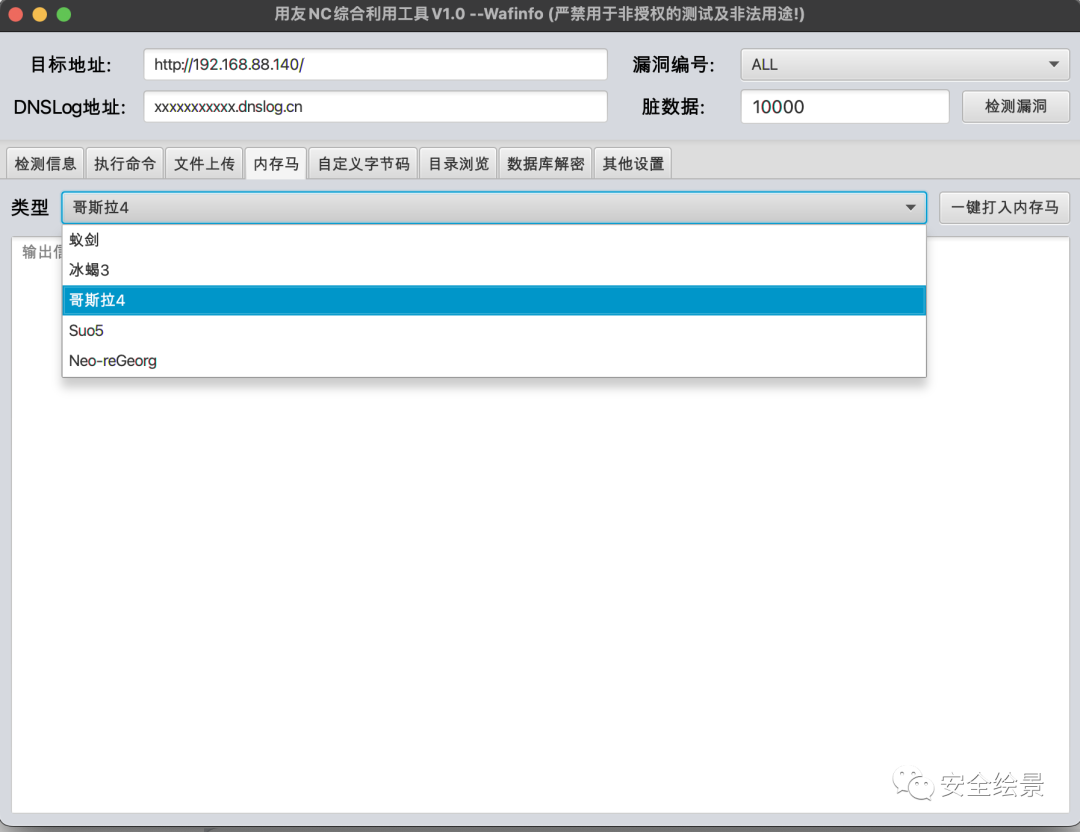
Task: Click the 检测漏洞 button
Action: pyautogui.click(x=1016, y=107)
